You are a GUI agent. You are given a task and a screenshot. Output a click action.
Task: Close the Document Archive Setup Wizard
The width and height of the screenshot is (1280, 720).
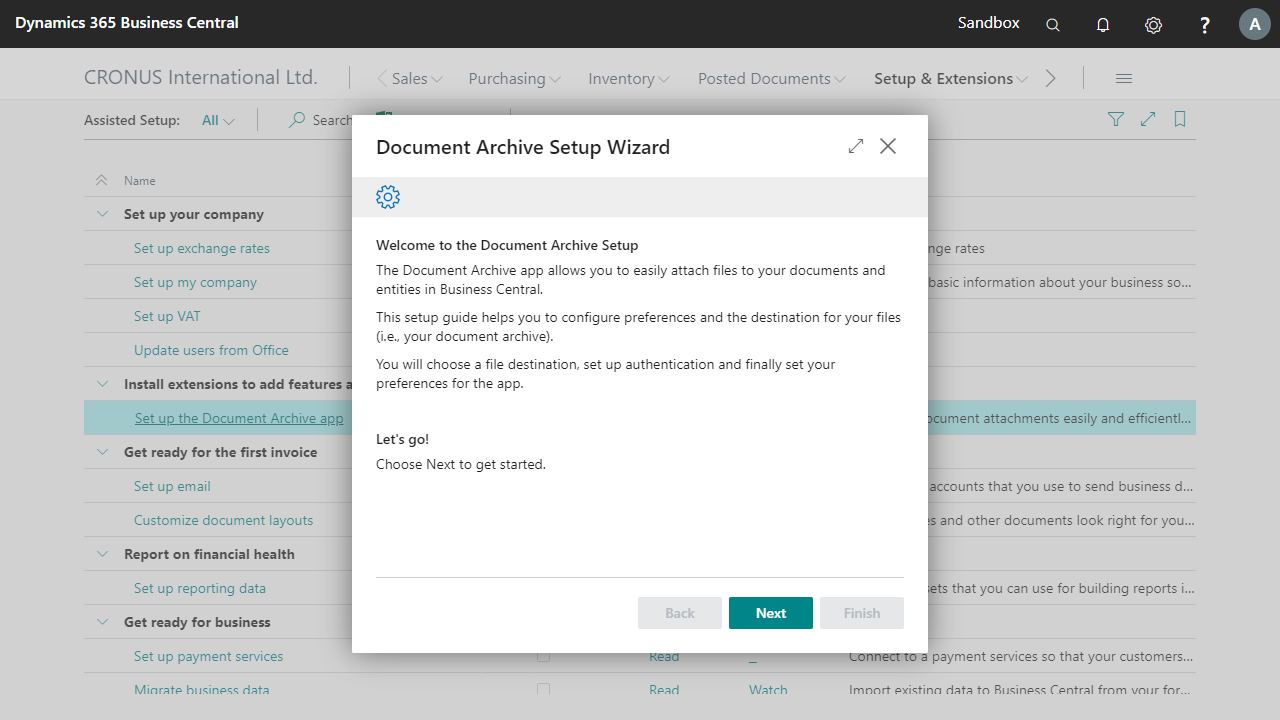pyautogui.click(x=888, y=146)
